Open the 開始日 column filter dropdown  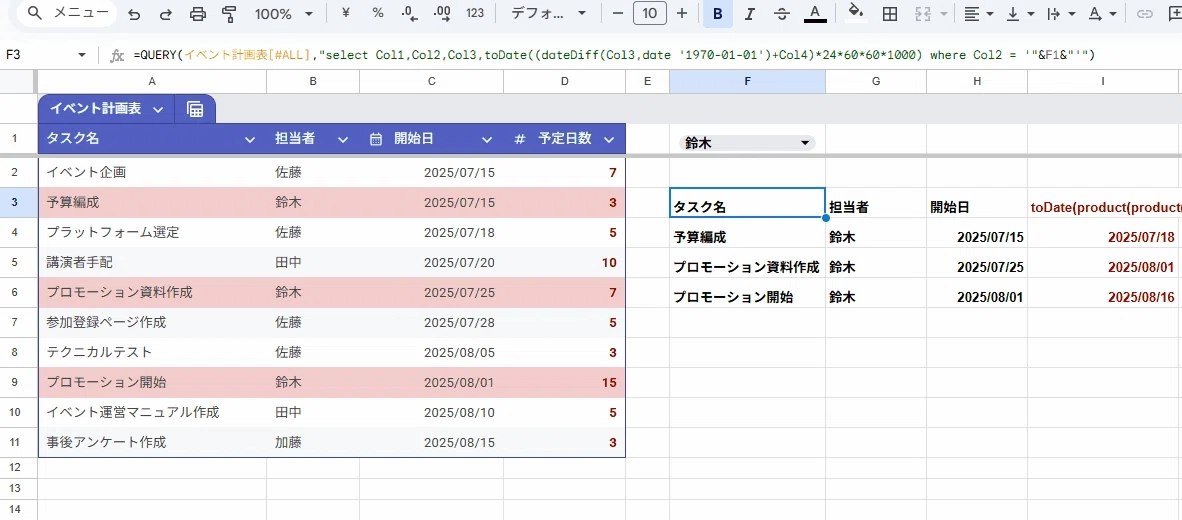487,139
